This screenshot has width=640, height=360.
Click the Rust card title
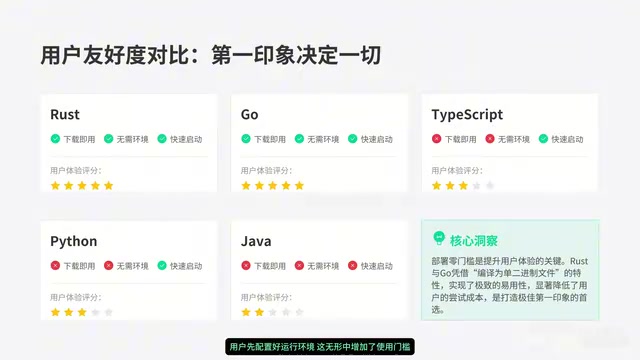click(65, 115)
